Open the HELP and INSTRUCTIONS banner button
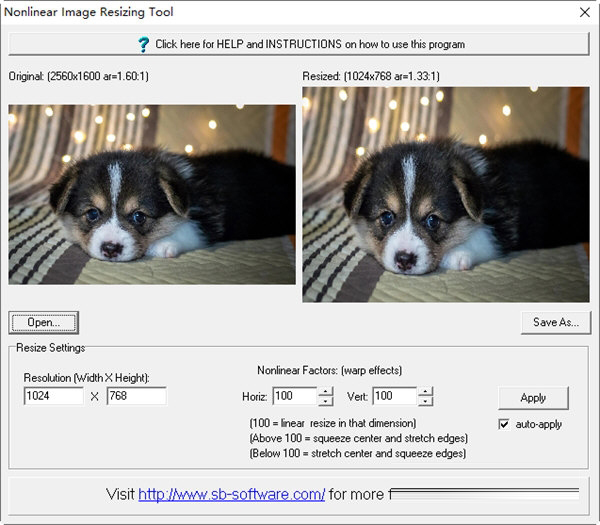Image resolution: width=600 pixels, height=525 pixels. coord(298,44)
